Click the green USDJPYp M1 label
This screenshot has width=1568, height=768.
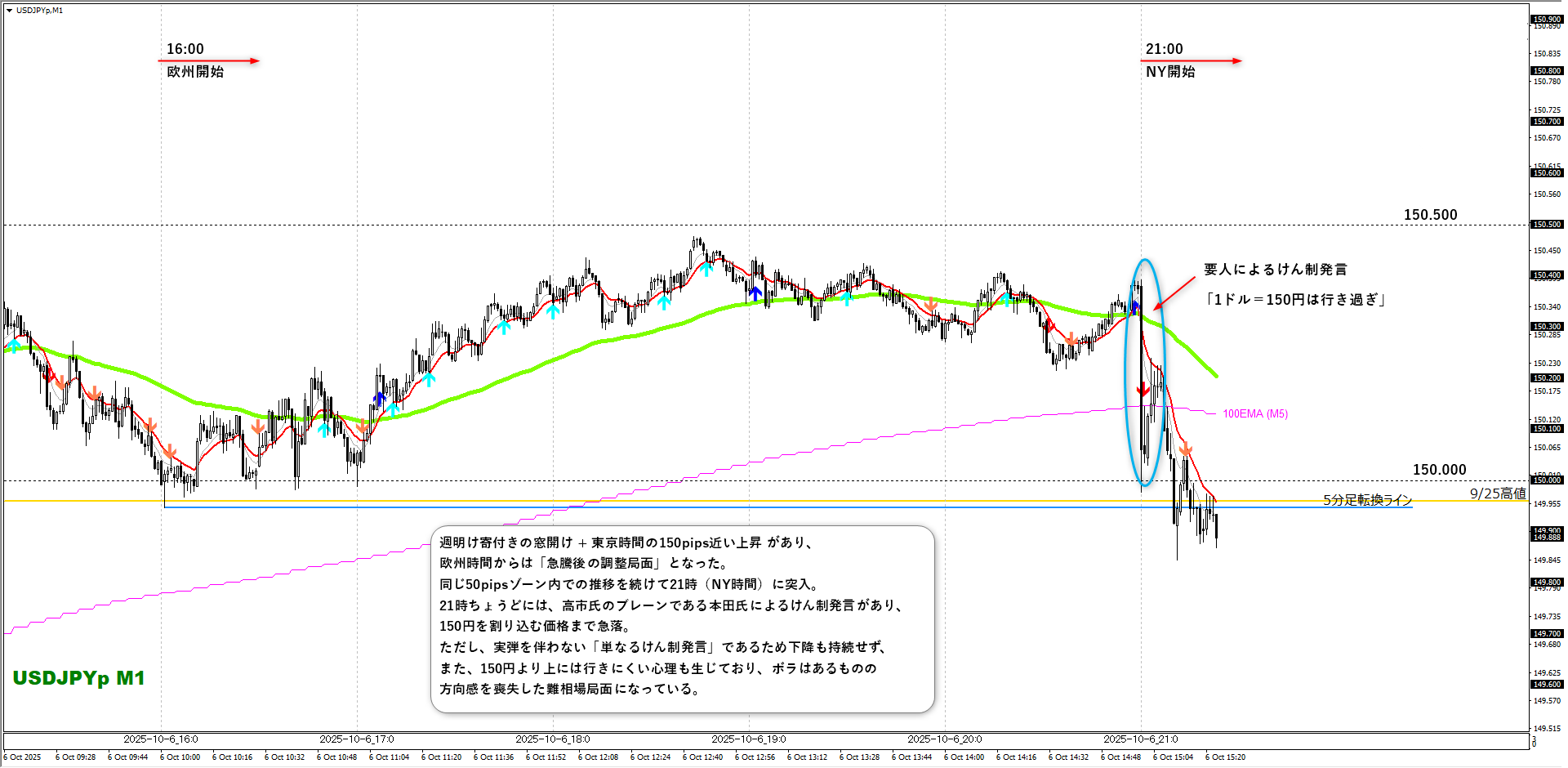78,678
